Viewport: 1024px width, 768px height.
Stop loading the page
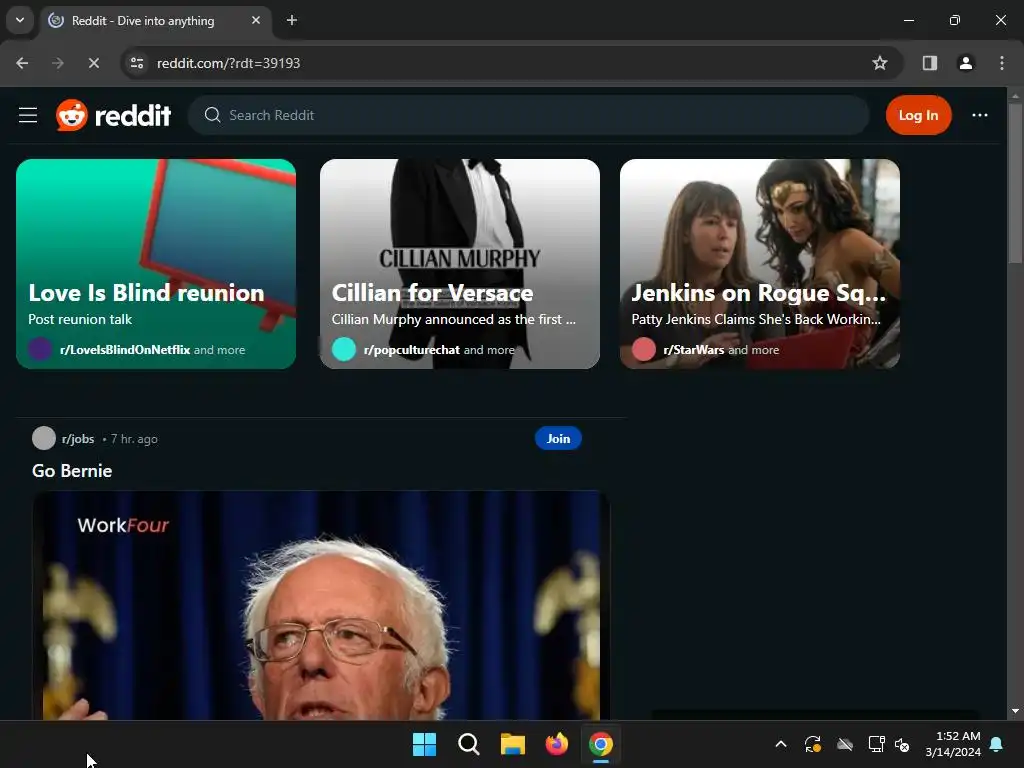tap(93, 63)
